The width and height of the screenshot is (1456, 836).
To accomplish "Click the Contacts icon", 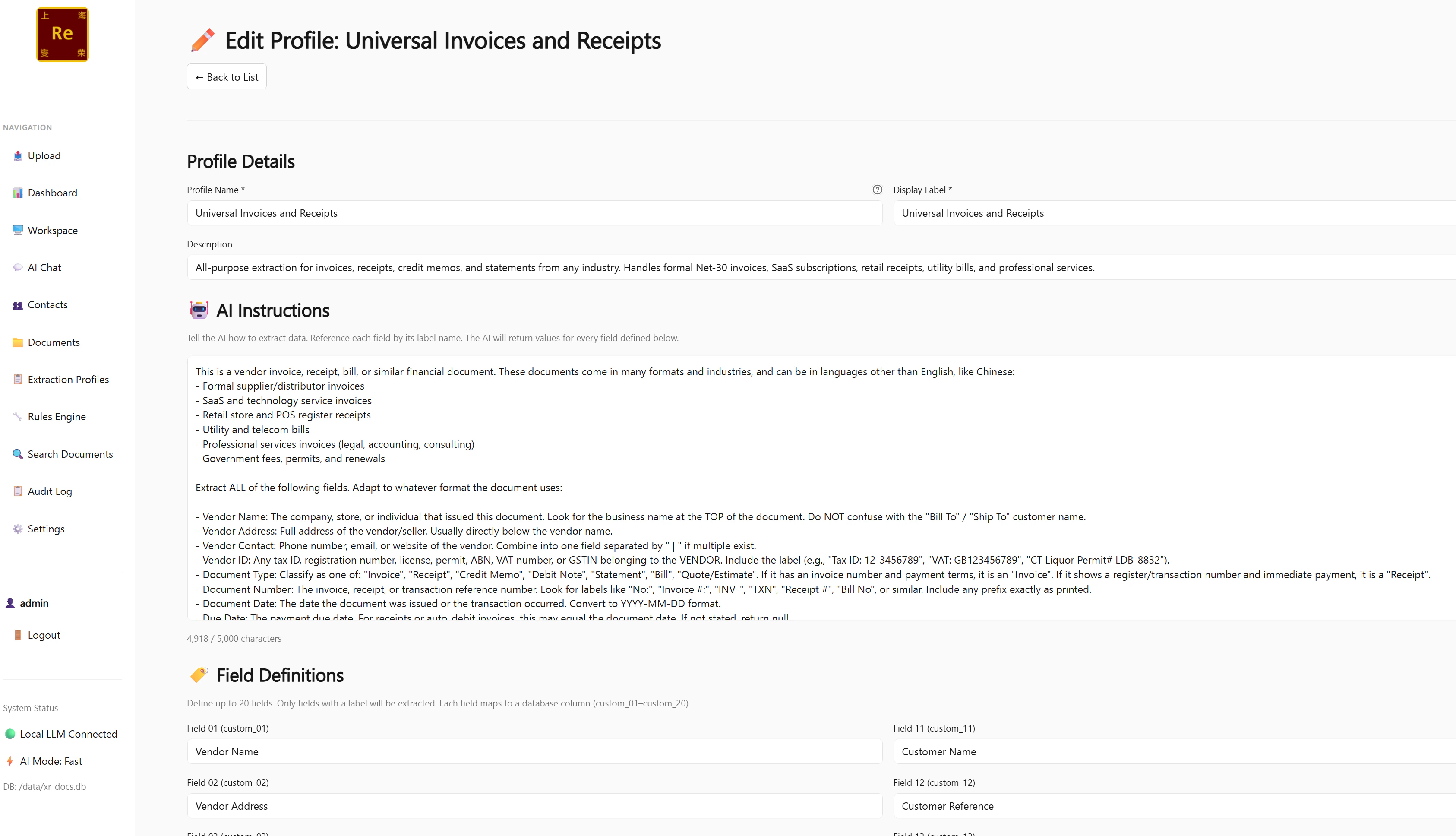I will pyautogui.click(x=18, y=304).
